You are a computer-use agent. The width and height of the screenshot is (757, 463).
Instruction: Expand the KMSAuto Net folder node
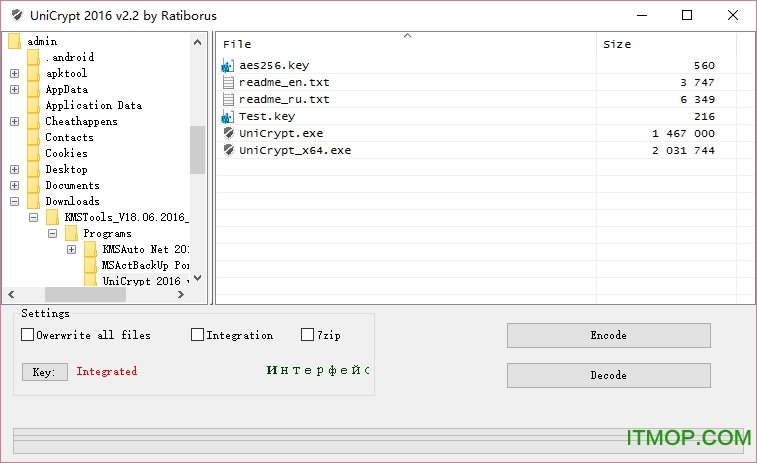(71, 250)
